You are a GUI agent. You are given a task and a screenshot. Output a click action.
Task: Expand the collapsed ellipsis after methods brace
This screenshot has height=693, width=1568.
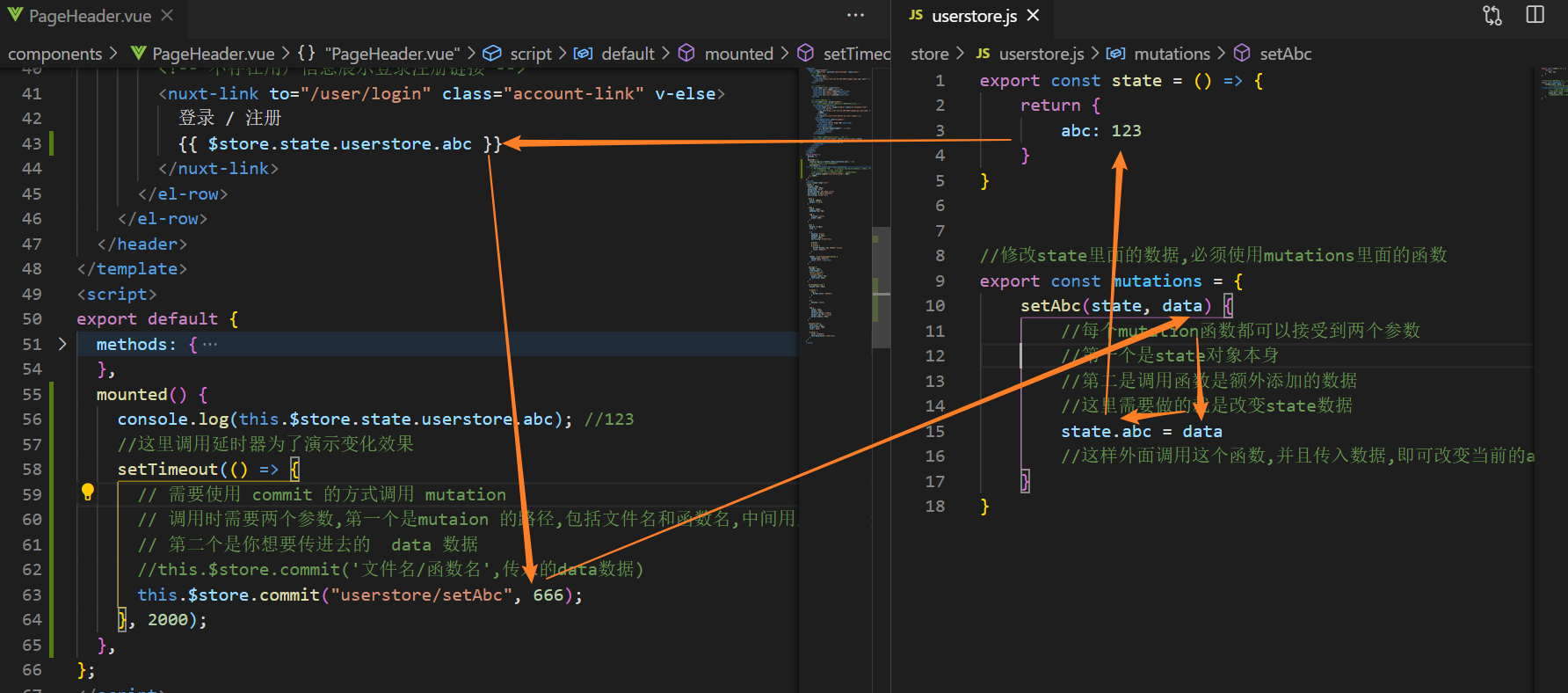click(210, 344)
